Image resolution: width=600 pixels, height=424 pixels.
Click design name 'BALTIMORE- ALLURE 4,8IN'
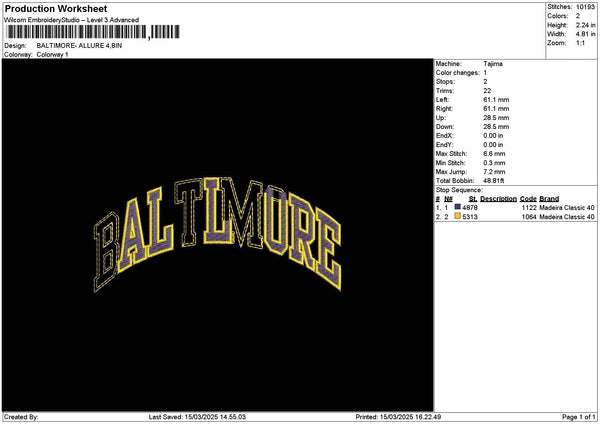79,46
